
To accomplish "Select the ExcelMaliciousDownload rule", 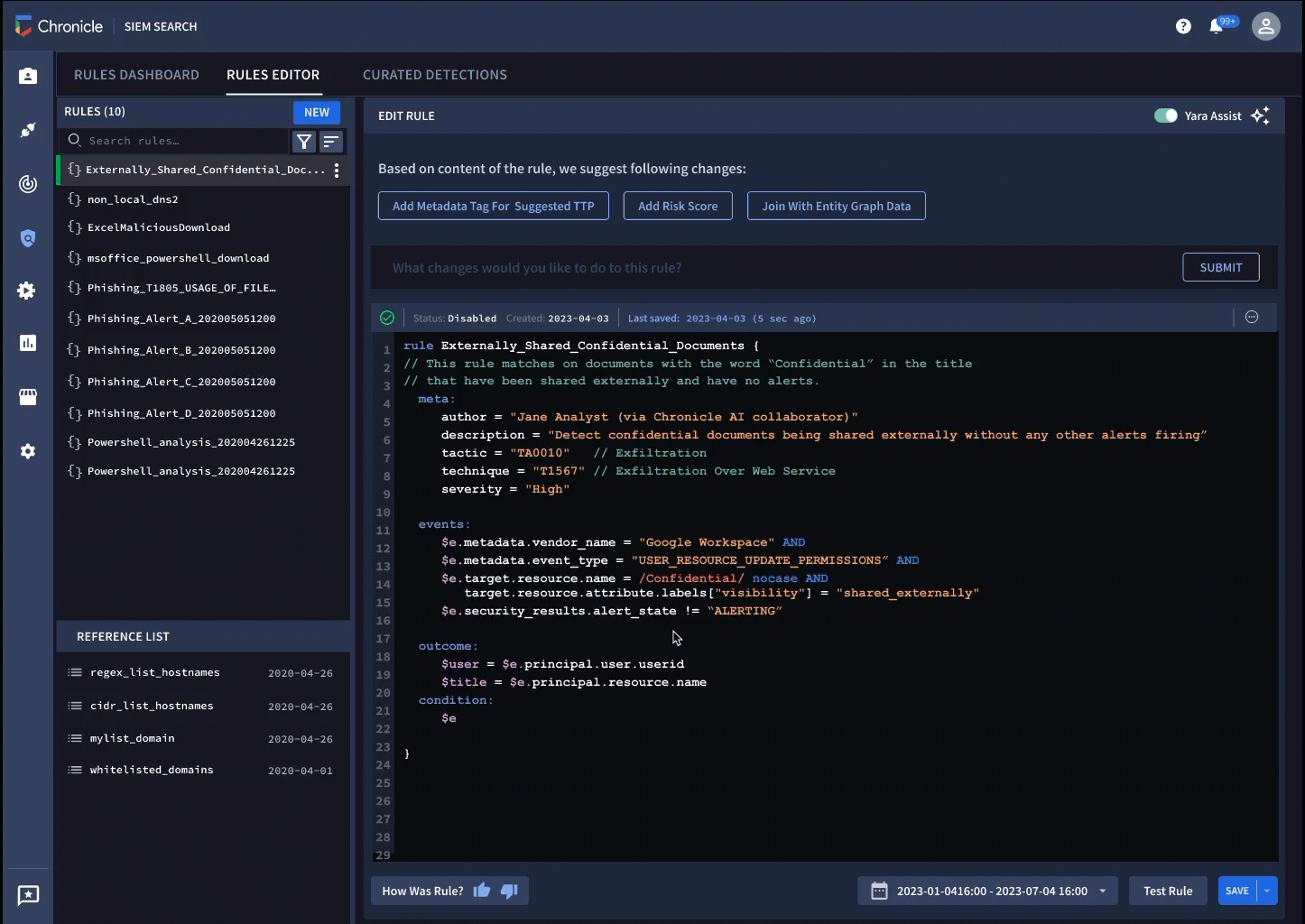I will tap(203, 227).
